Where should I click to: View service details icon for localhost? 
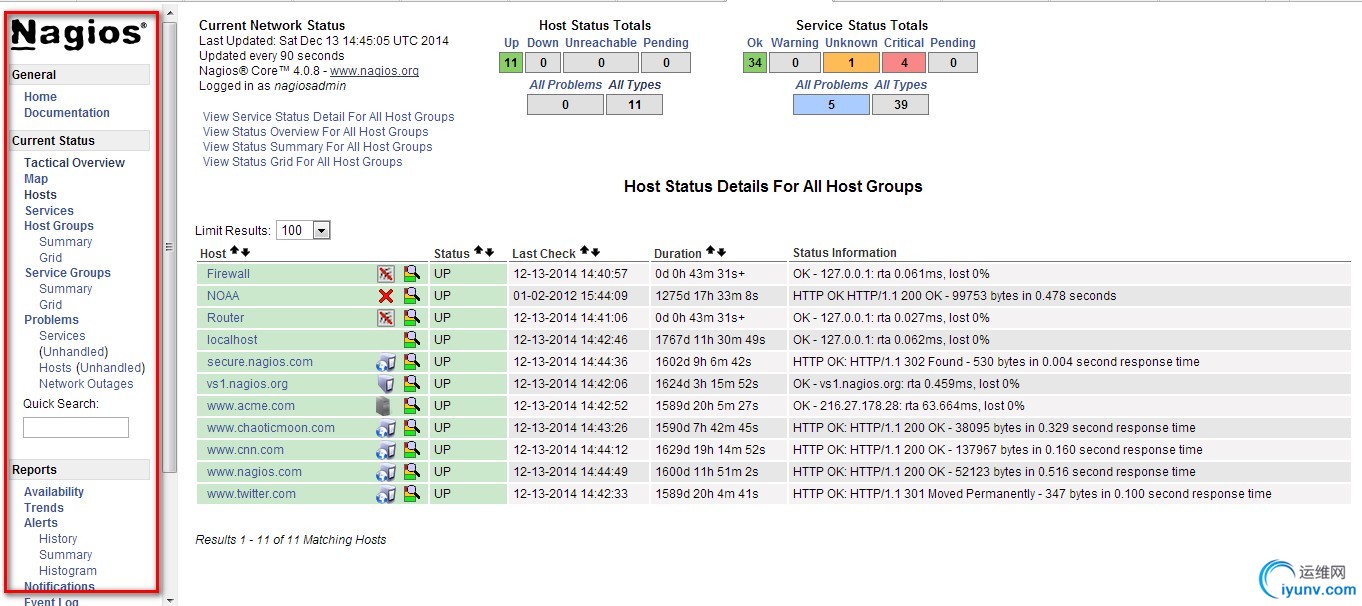pyautogui.click(x=412, y=340)
